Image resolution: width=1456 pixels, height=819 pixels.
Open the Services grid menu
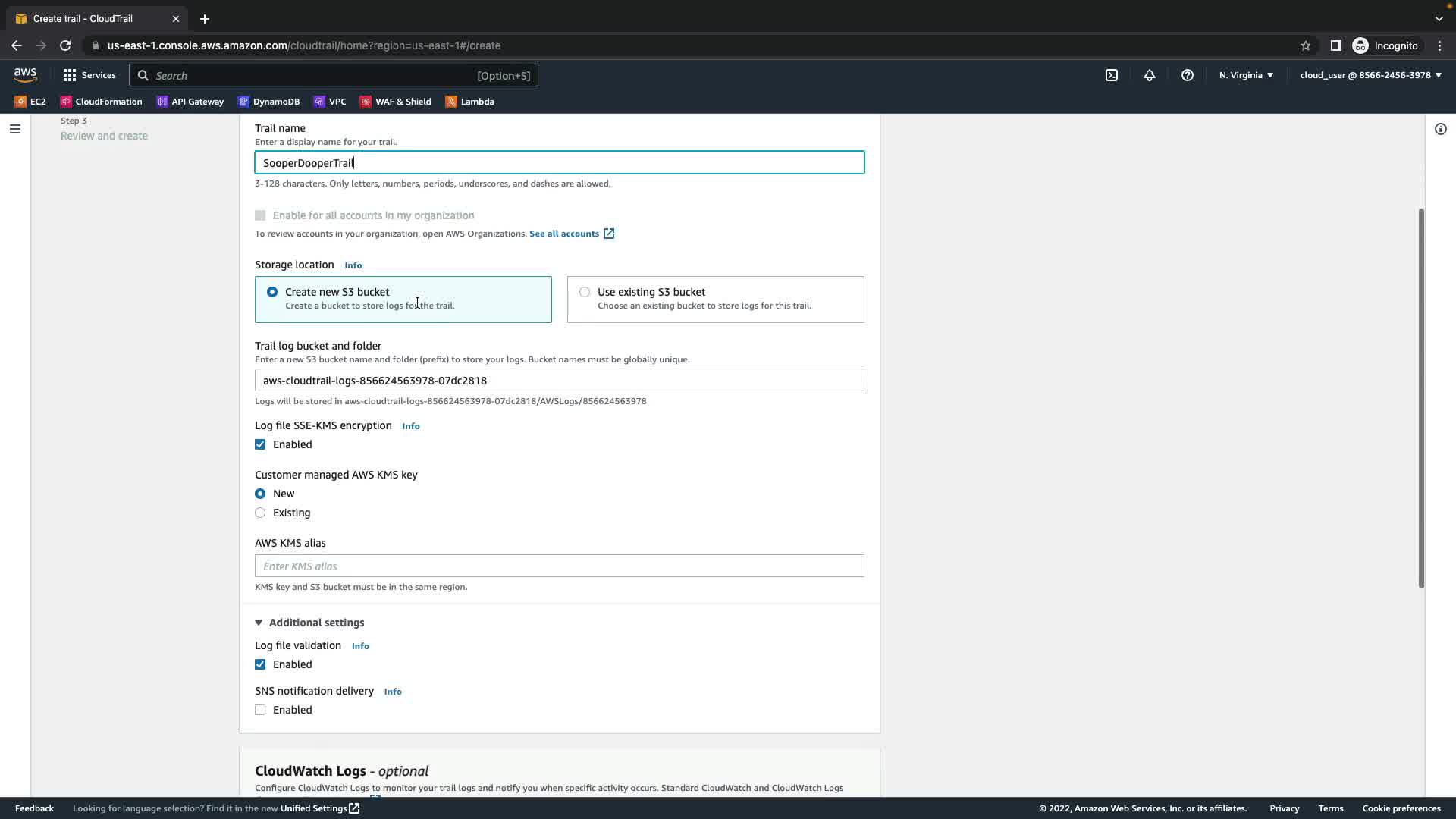pyautogui.click(x=89, y=75)
